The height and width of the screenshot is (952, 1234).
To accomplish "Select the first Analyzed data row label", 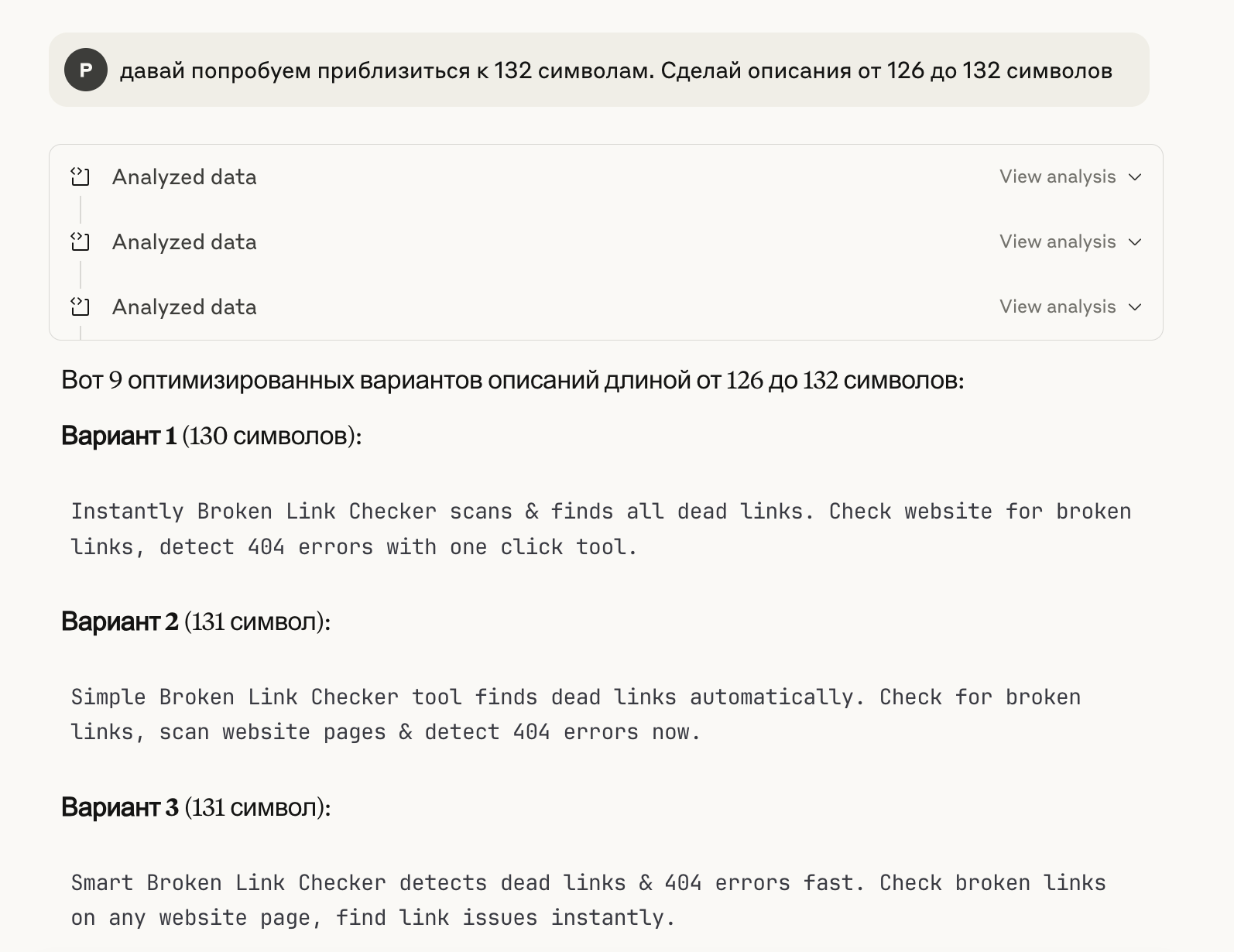I will (184, 177).
